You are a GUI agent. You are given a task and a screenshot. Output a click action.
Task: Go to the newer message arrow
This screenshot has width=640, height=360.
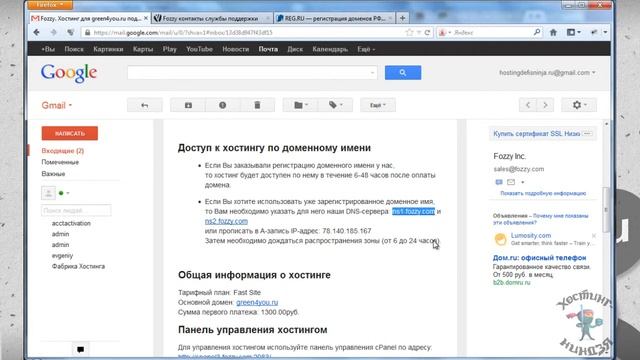(528, 105)
